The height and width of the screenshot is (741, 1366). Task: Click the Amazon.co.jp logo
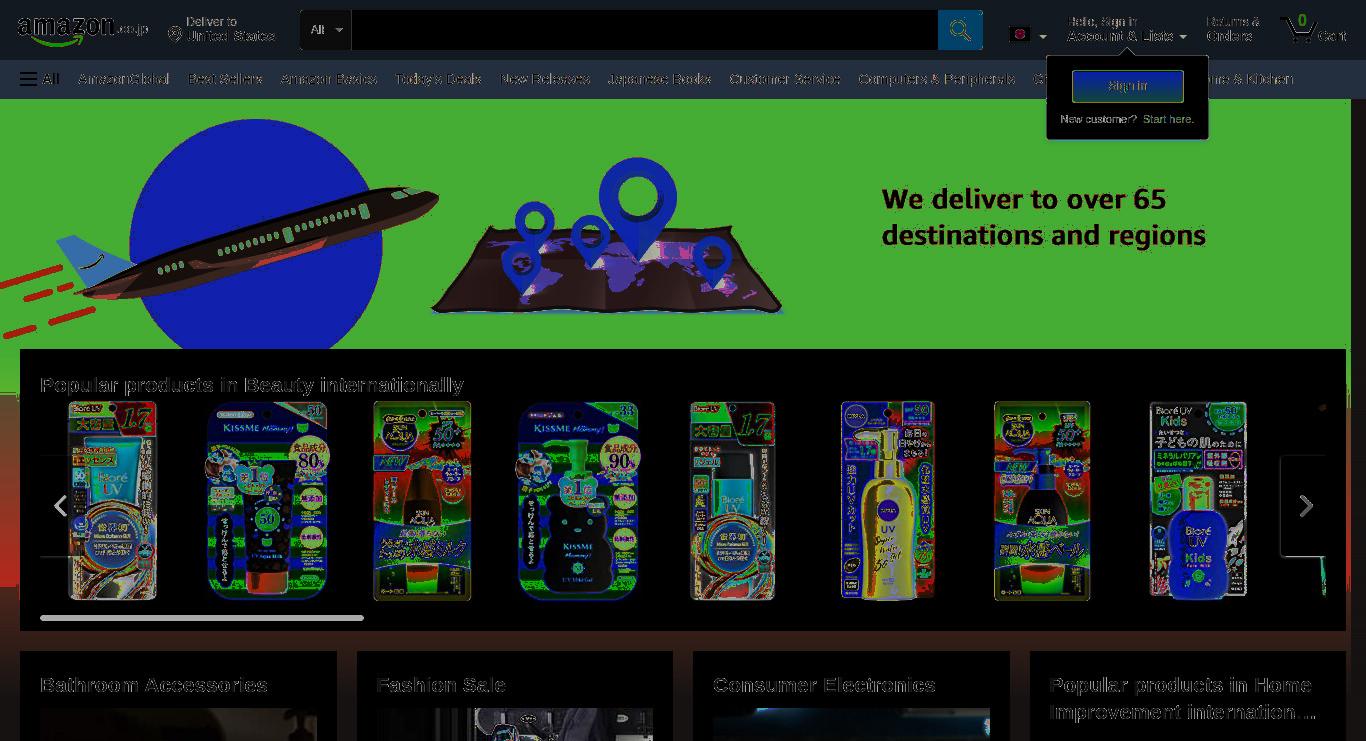tap(83, 30)
